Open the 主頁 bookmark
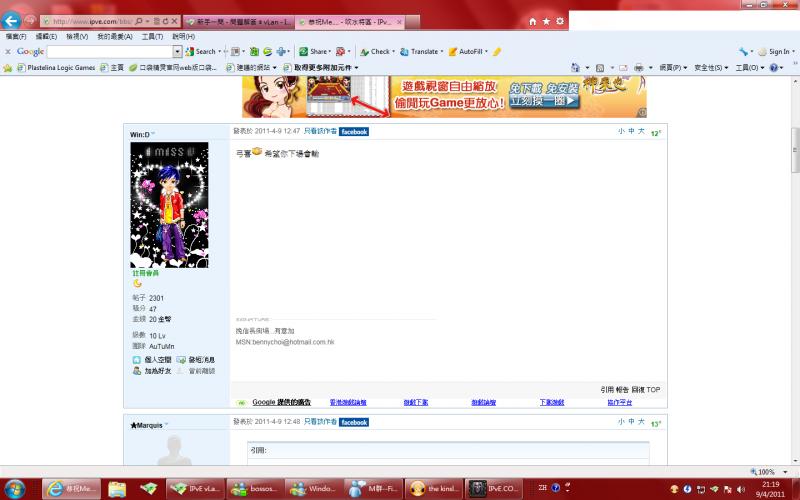Image resolution: width=800 pixels, height=500 pixels. [x=112, y=68]
